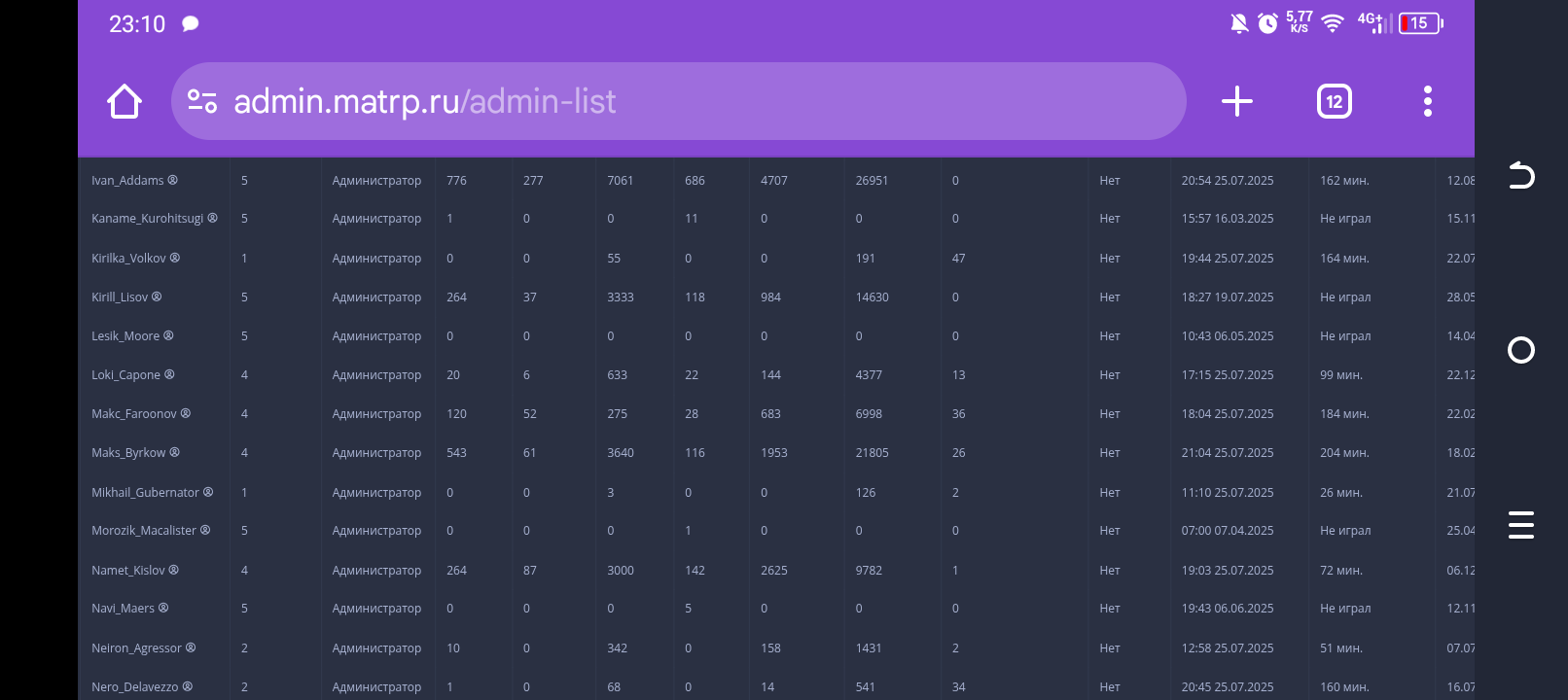Click 23:10 clock in status bar
1568x700 pixels.
(x=137, y=24)
